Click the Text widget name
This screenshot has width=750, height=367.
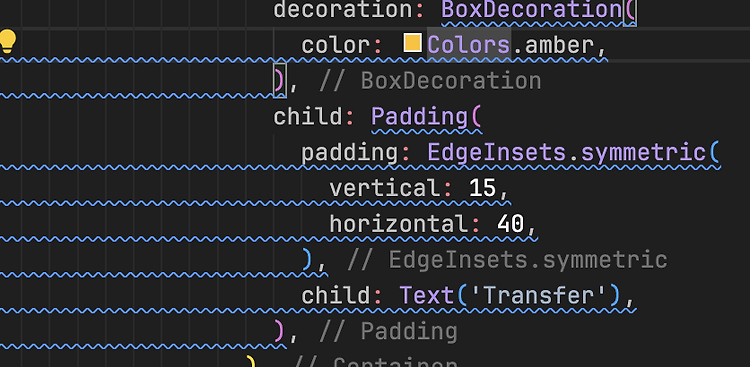427,296
